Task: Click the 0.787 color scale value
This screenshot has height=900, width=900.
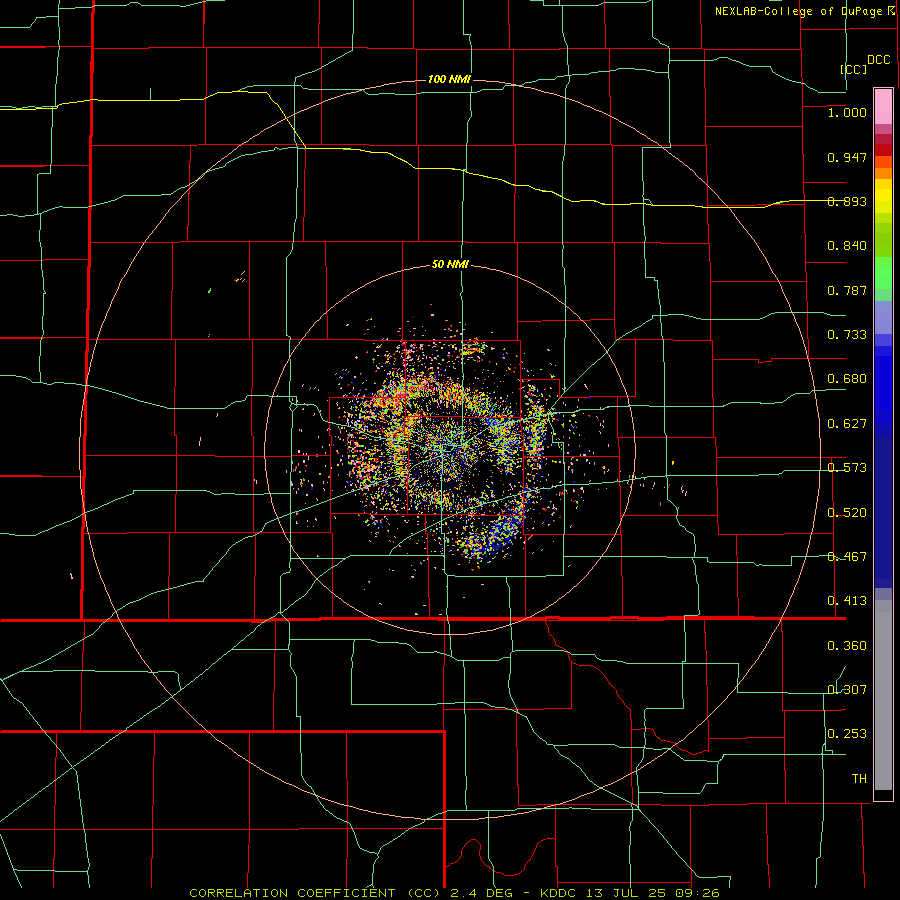Action: tap(847, 290)
